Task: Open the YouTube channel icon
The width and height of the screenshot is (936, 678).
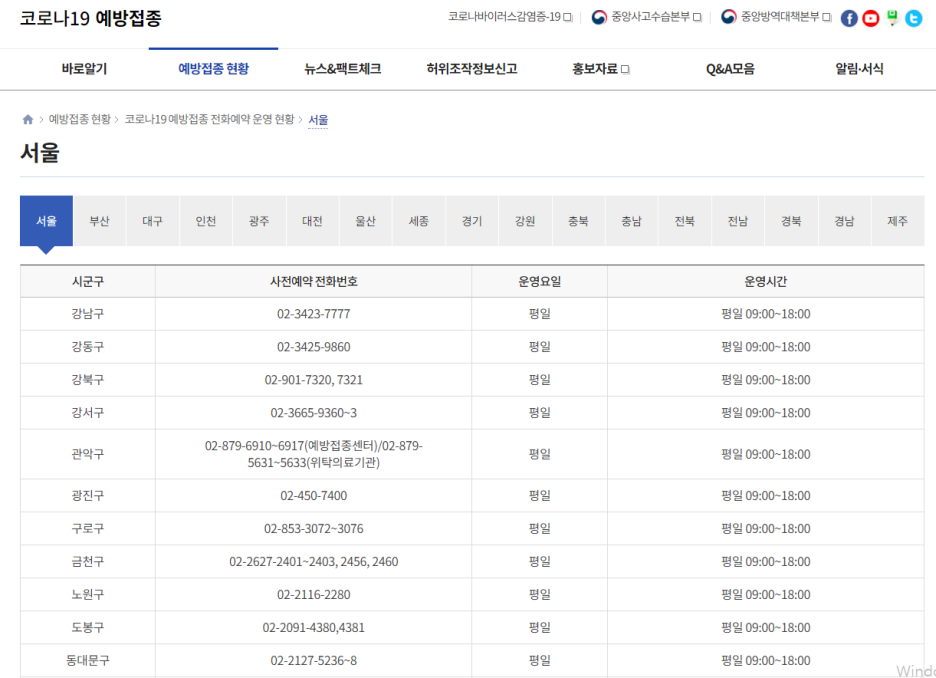Action: pyautogui.click(x=871, y=18)
